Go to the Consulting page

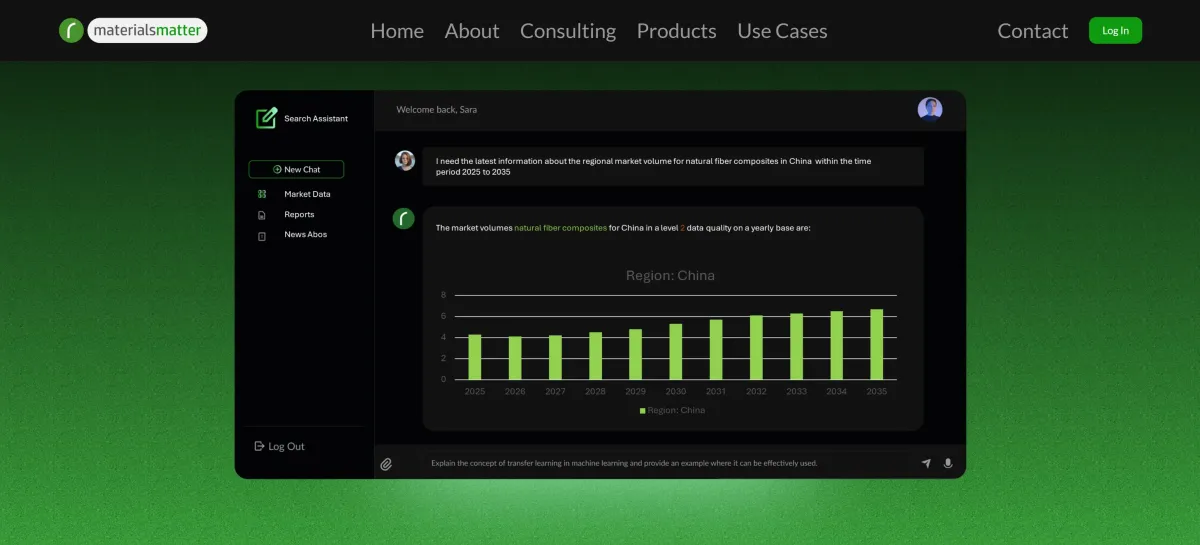pyautogui.click(x=568, y=31)
